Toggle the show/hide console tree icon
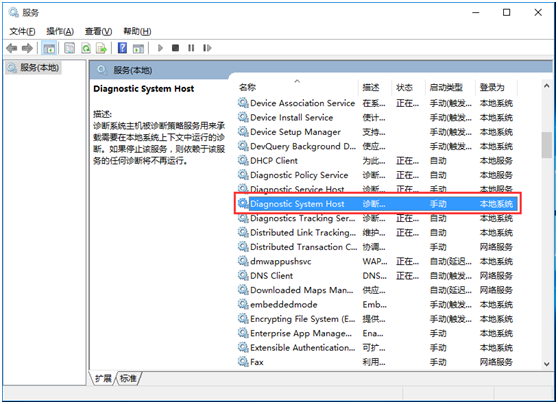Image resolution: width=558 pixels, height=404 pixels. tap(49, 48)
